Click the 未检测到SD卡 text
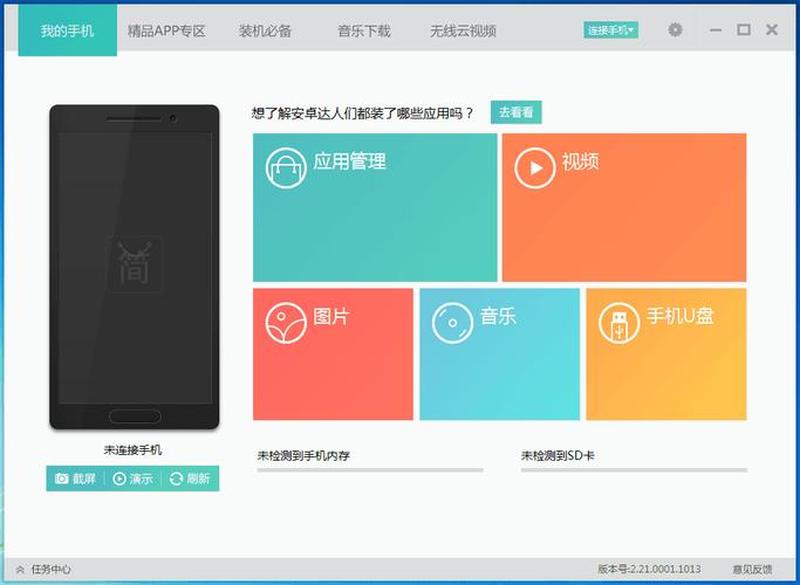 coord(557,455)
